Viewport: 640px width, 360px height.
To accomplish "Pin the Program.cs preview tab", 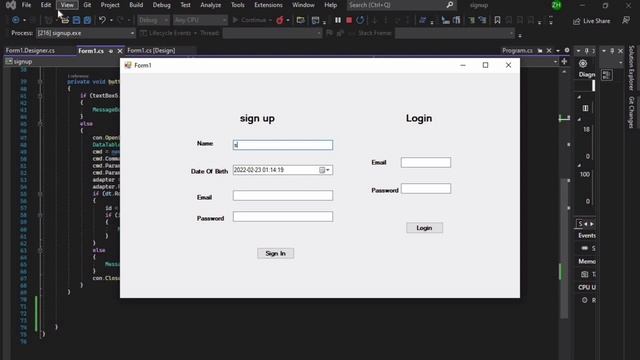I will pyautogui.click(x=540, y=50).
